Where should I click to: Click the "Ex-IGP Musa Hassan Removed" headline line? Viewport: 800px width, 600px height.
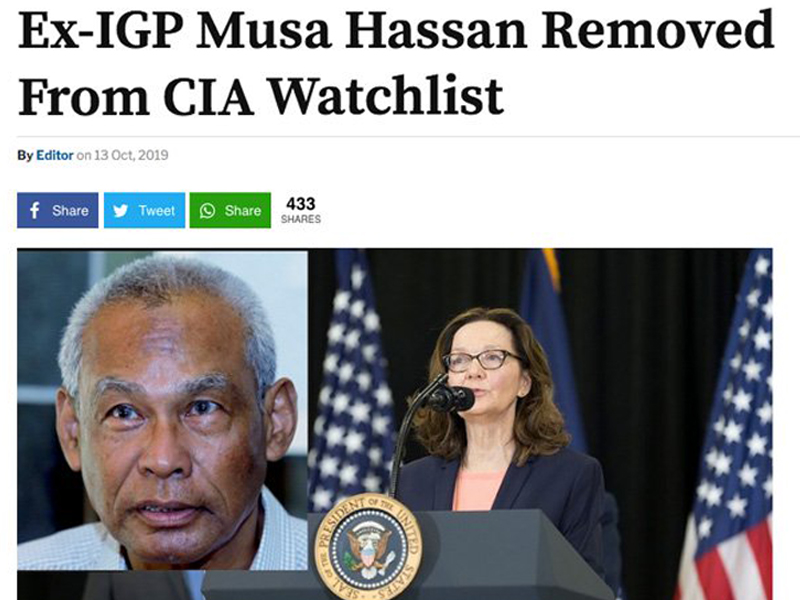pyautogui.click(x=396, y=30)
